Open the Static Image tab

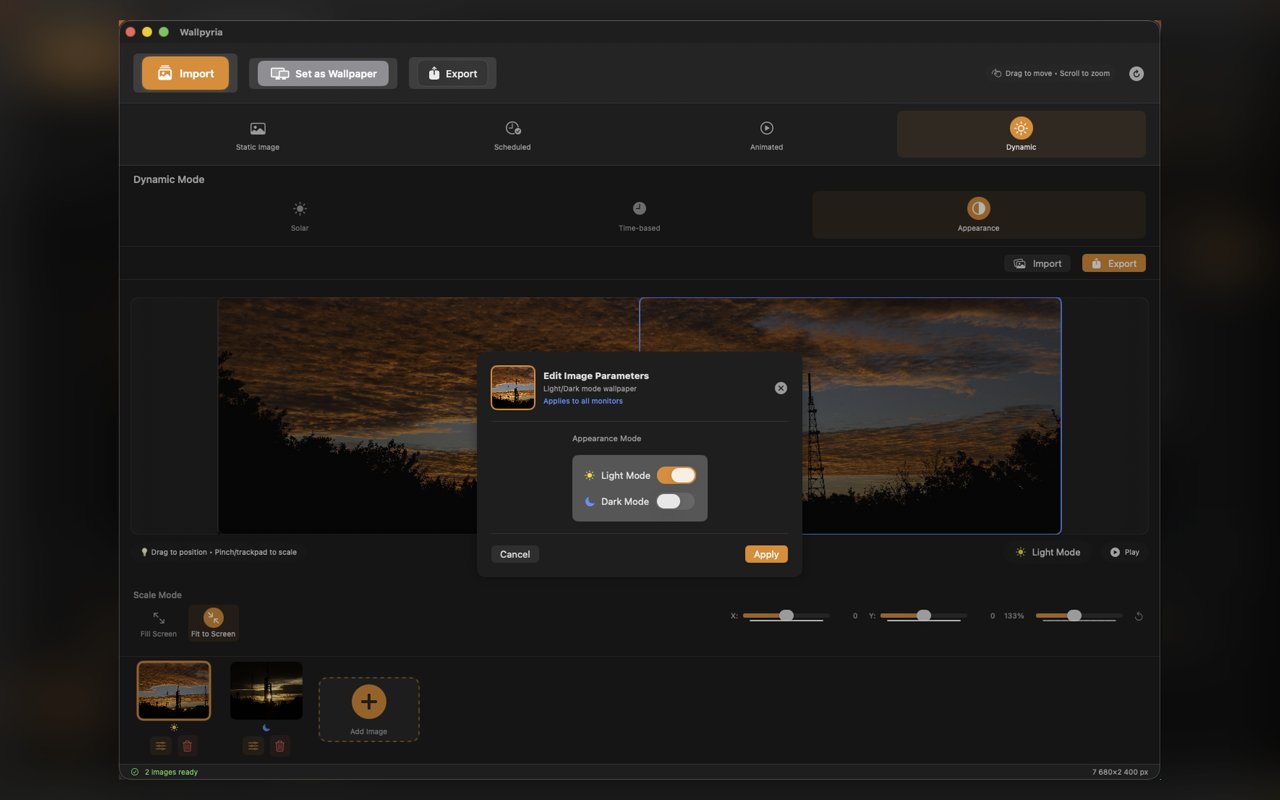[257, 135]
